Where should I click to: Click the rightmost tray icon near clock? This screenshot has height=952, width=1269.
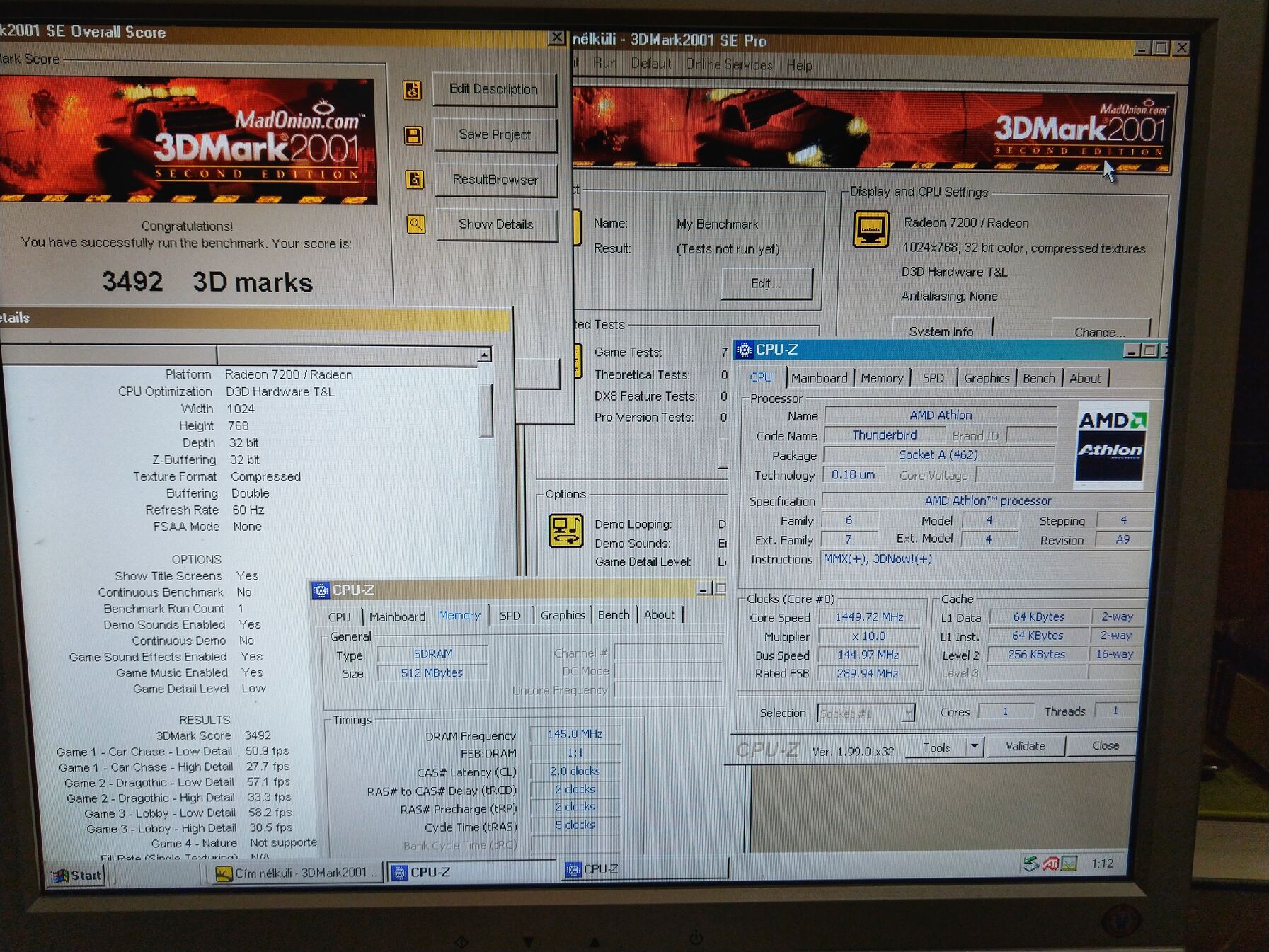click(1069, 864)
